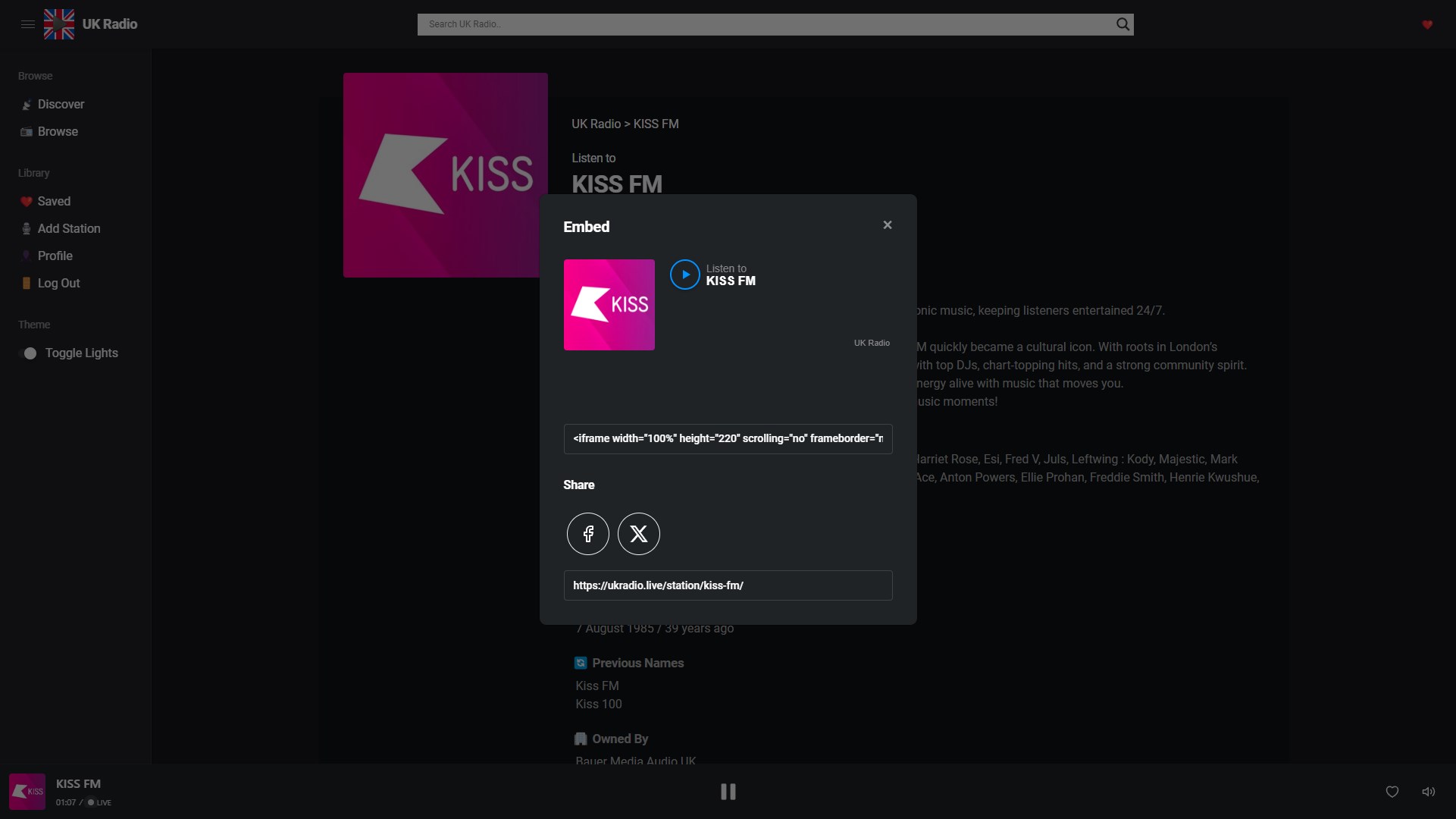Mute audio with the speaker icon

[1428, 792]
